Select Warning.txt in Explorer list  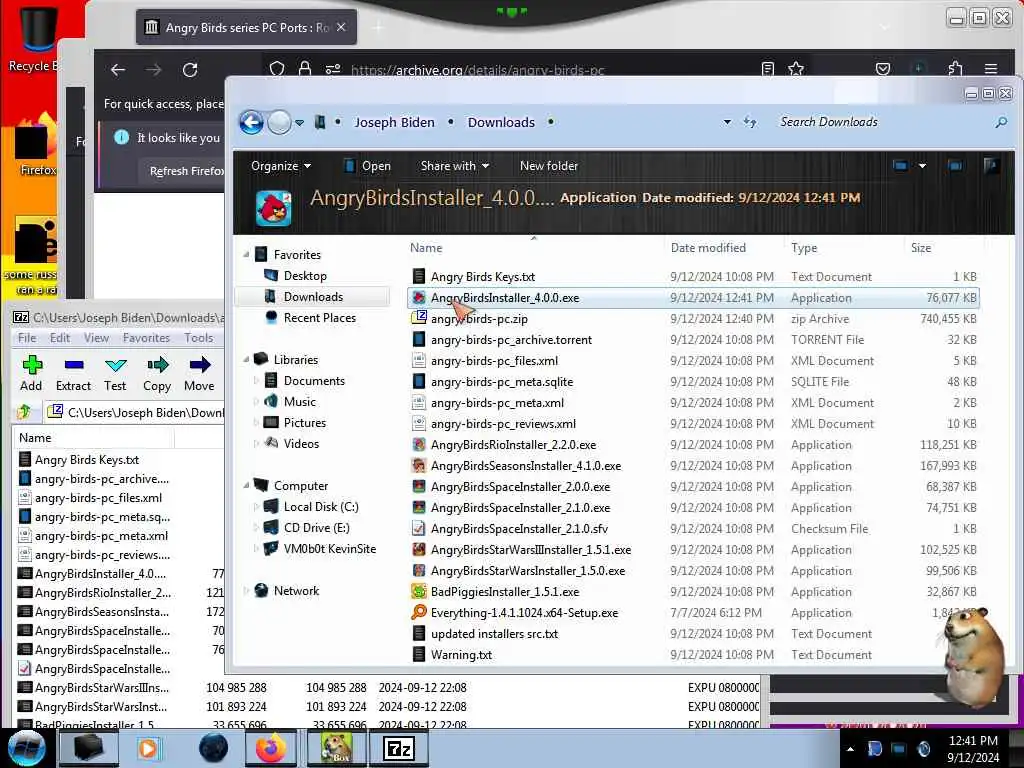[x=461, y=654]
